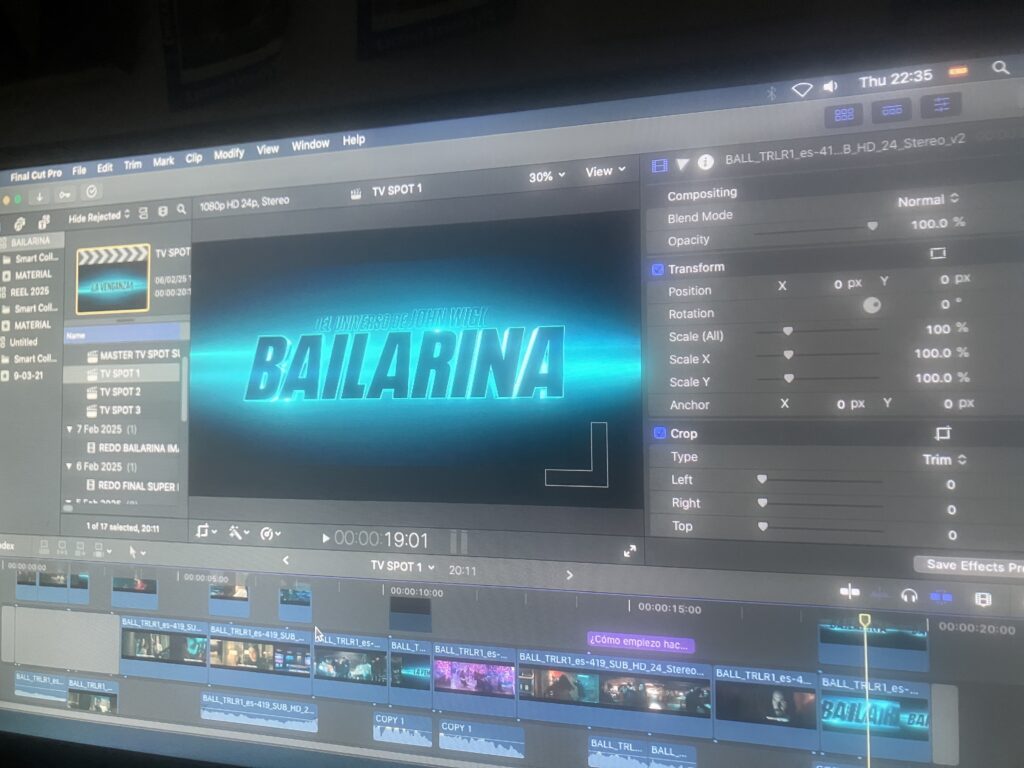Image resolution: width=1024 pixels, height=768 pixels.
Task: Click the browser search magnifier icon
Action: coord(181,210)
